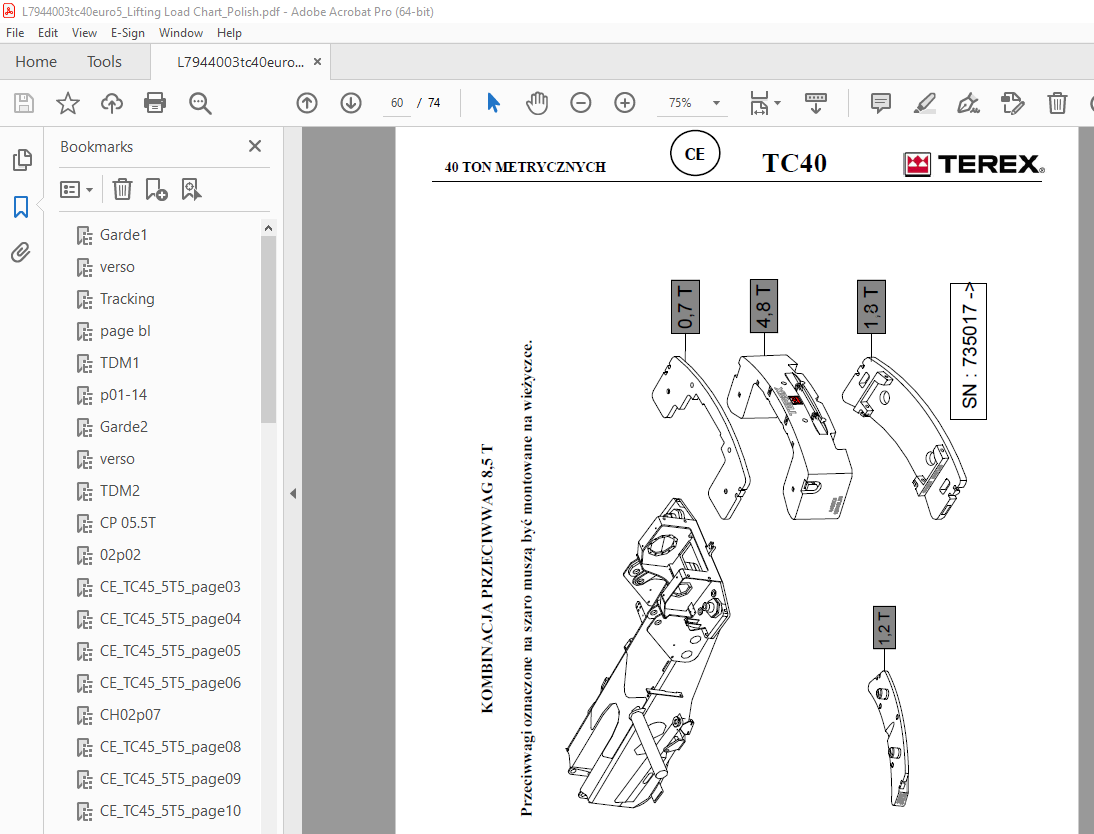The width and height of the screenshot is (1094, 834).
Task: Close the Bookmarks panel
Action: 255,146
